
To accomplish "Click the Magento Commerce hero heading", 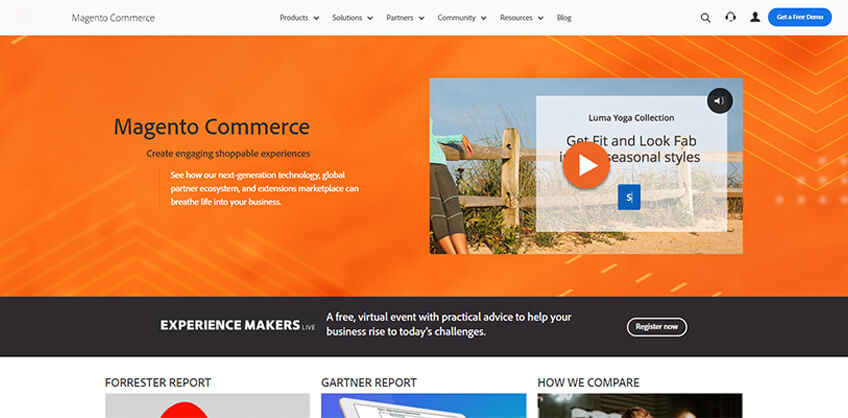I will [211, 127].
